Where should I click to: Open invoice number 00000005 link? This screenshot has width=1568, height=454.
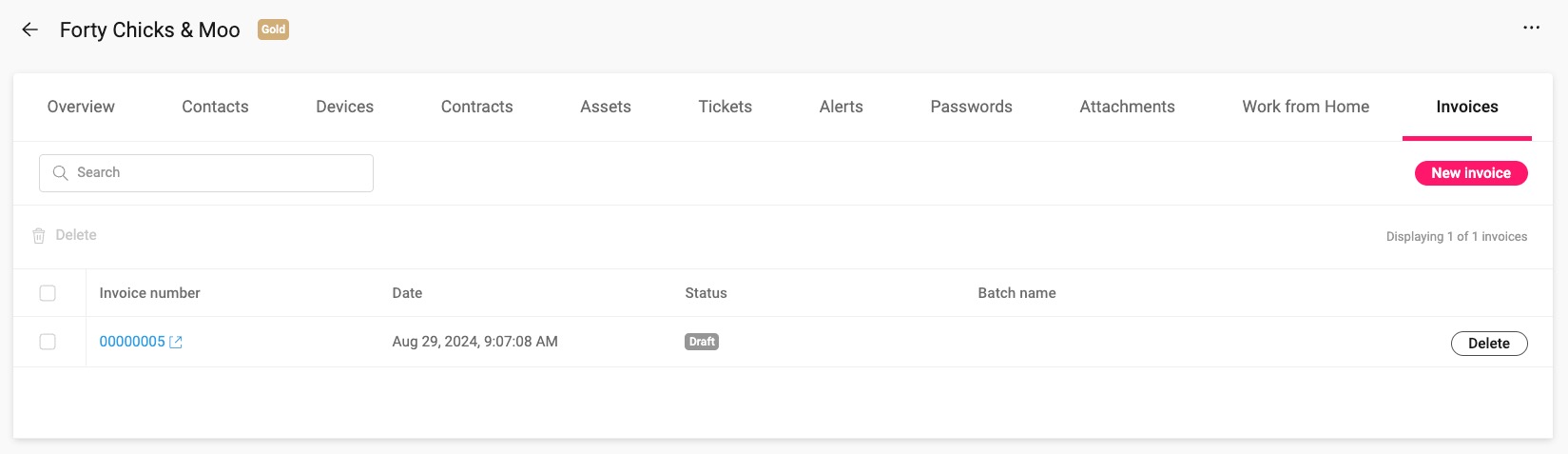(132, 342)
